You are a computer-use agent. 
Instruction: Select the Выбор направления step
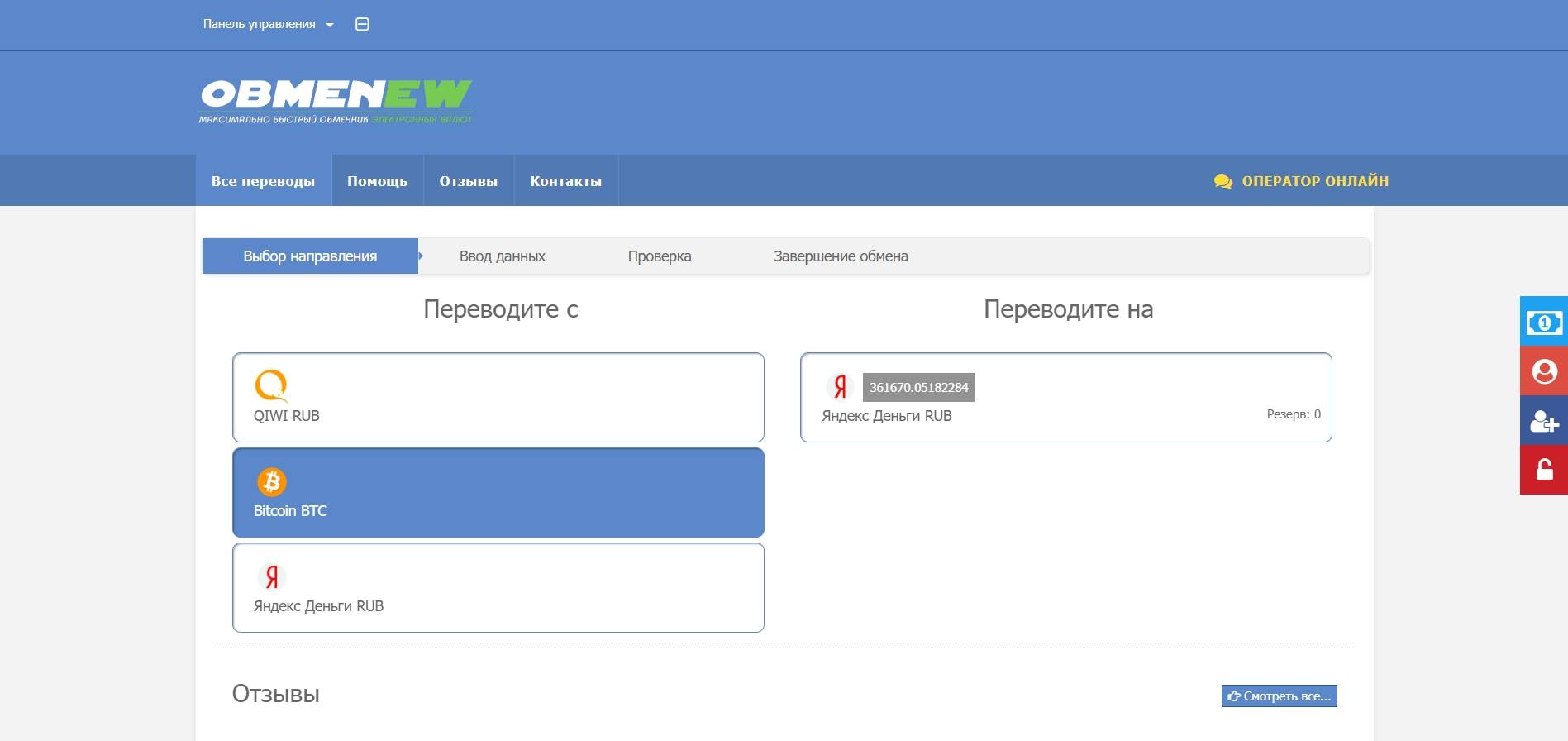tap(310, 256)
